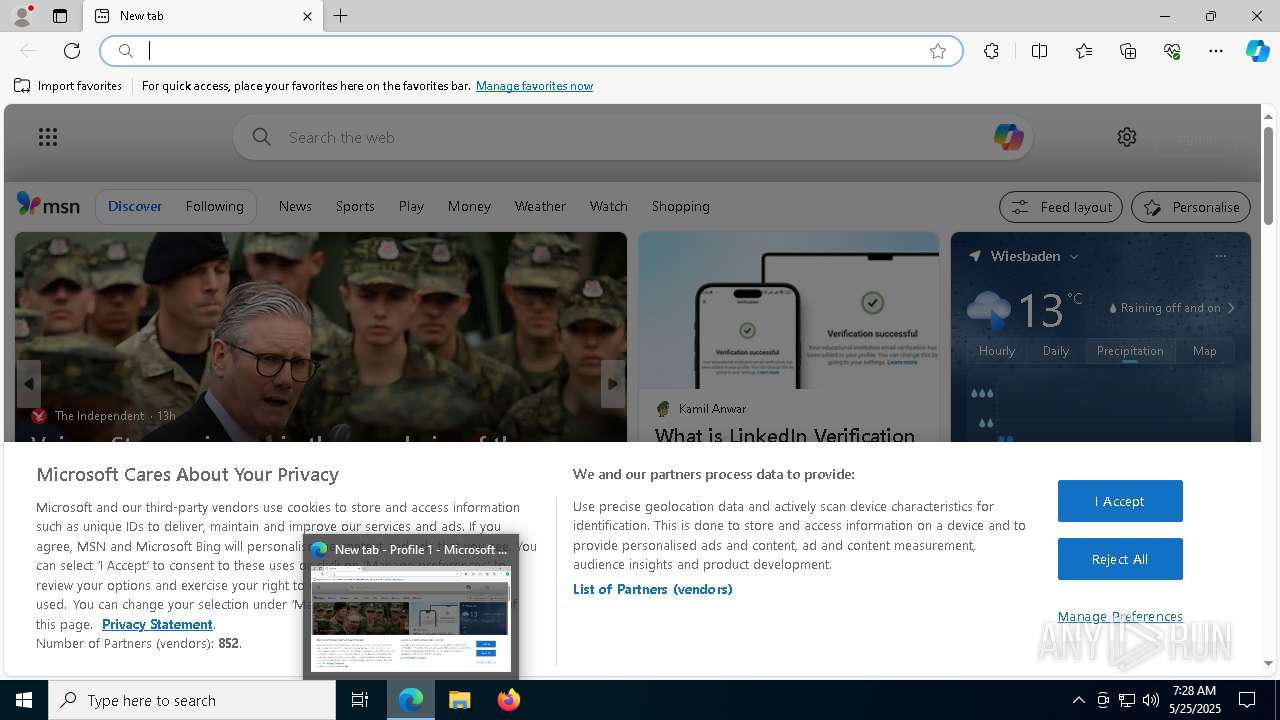Open the Shopping menu item
This screenshot has width=1280, height=720.
[x=680, y=206]
